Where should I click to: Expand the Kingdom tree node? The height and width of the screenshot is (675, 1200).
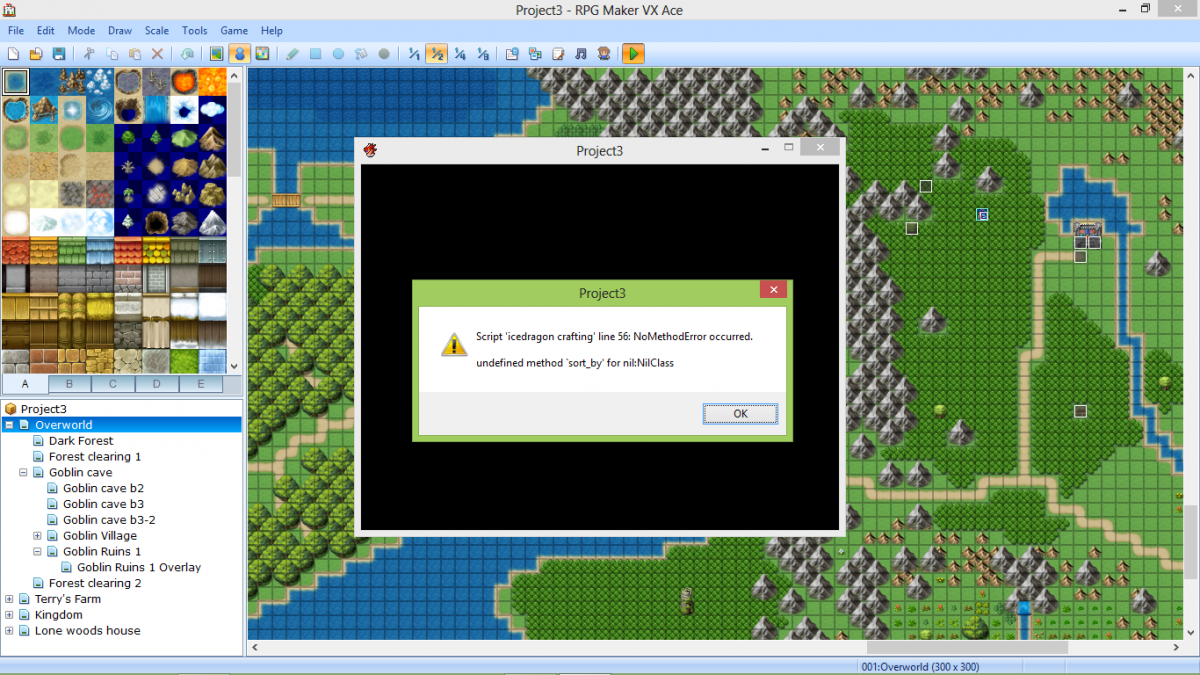(x=9, y=615)
